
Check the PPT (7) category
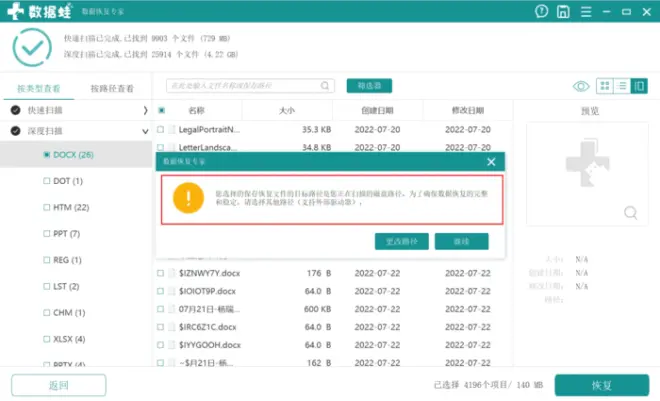[x=47, y=234]
